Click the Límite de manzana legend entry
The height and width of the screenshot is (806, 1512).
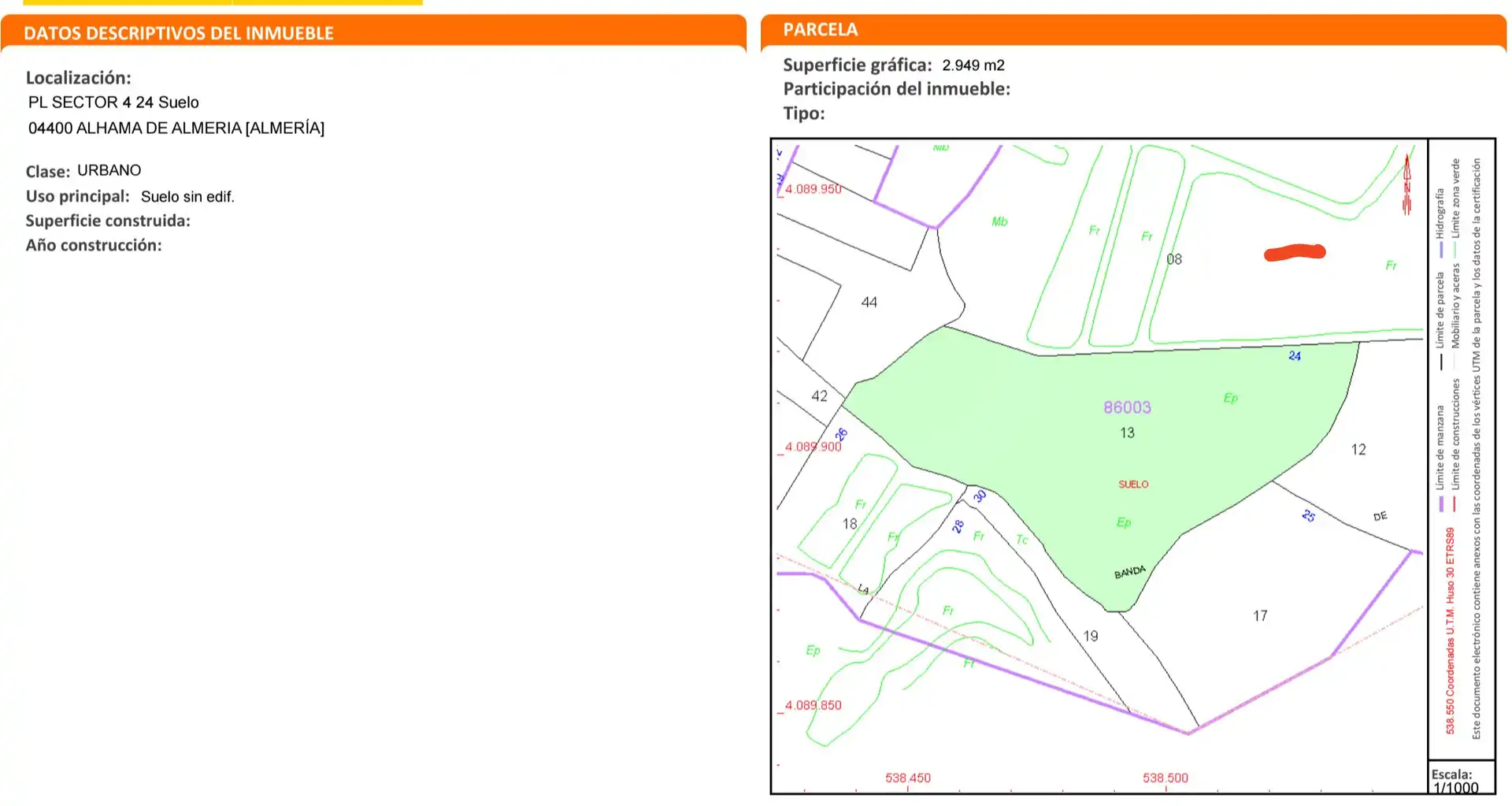click(x=1440, y=459)
